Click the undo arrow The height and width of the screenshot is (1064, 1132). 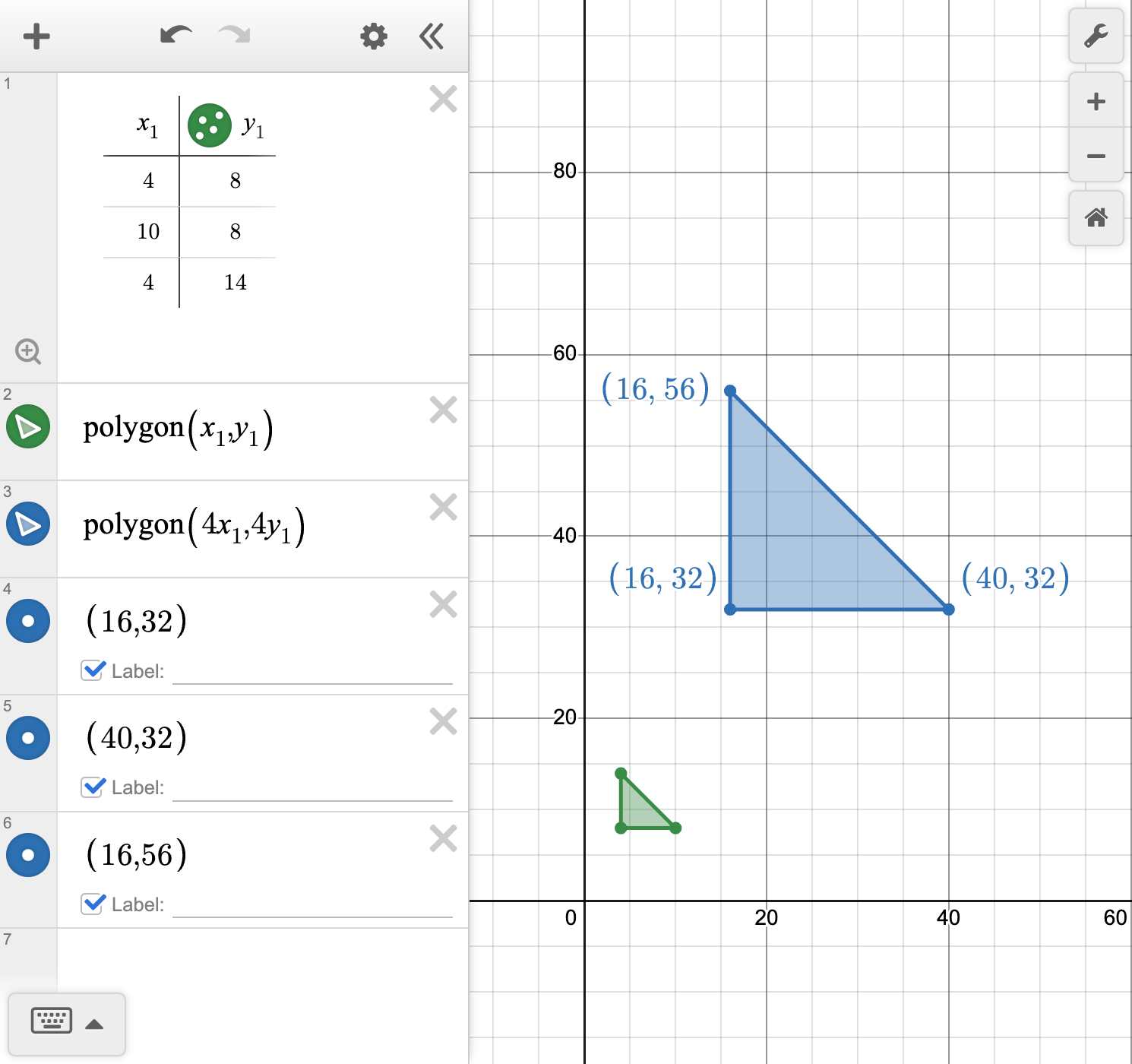coord(175,34)
